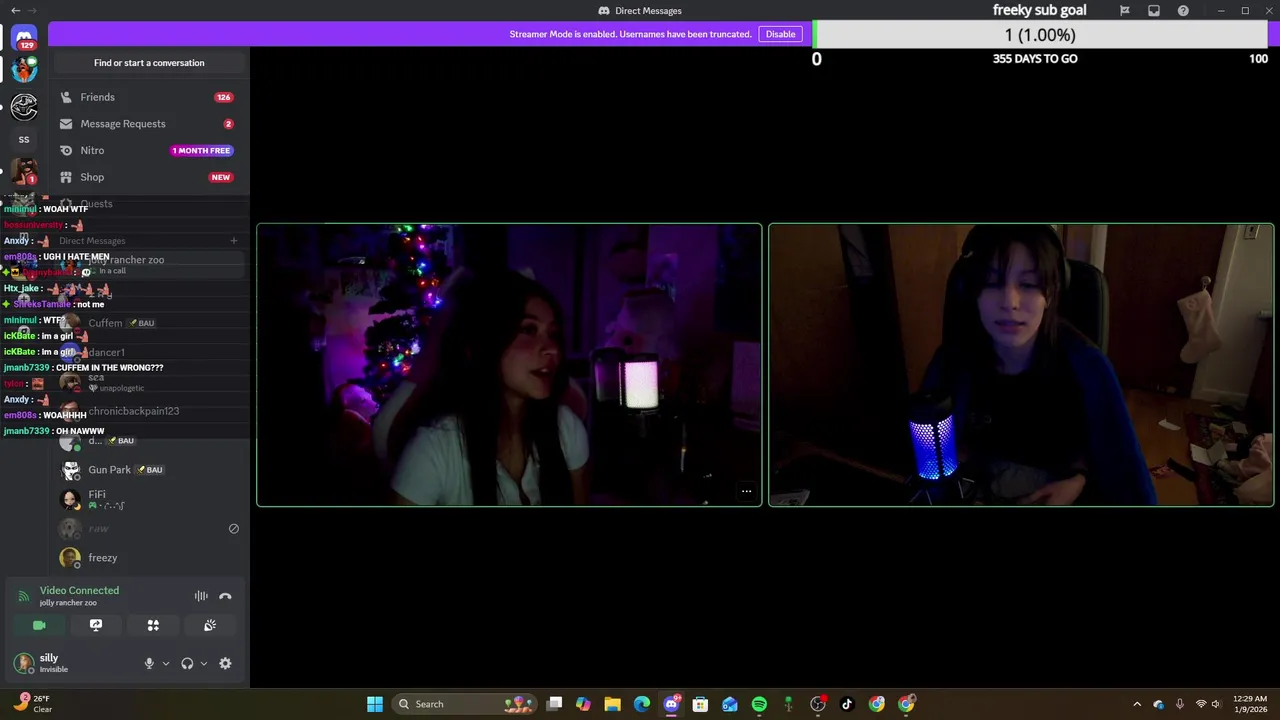Open the freezy direct message
1280x720 pixels.
[147, 558]
